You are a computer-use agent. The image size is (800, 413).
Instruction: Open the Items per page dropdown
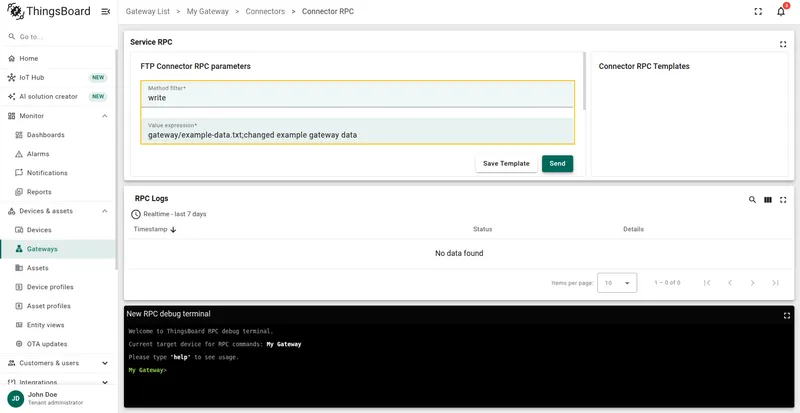[617, 283]
